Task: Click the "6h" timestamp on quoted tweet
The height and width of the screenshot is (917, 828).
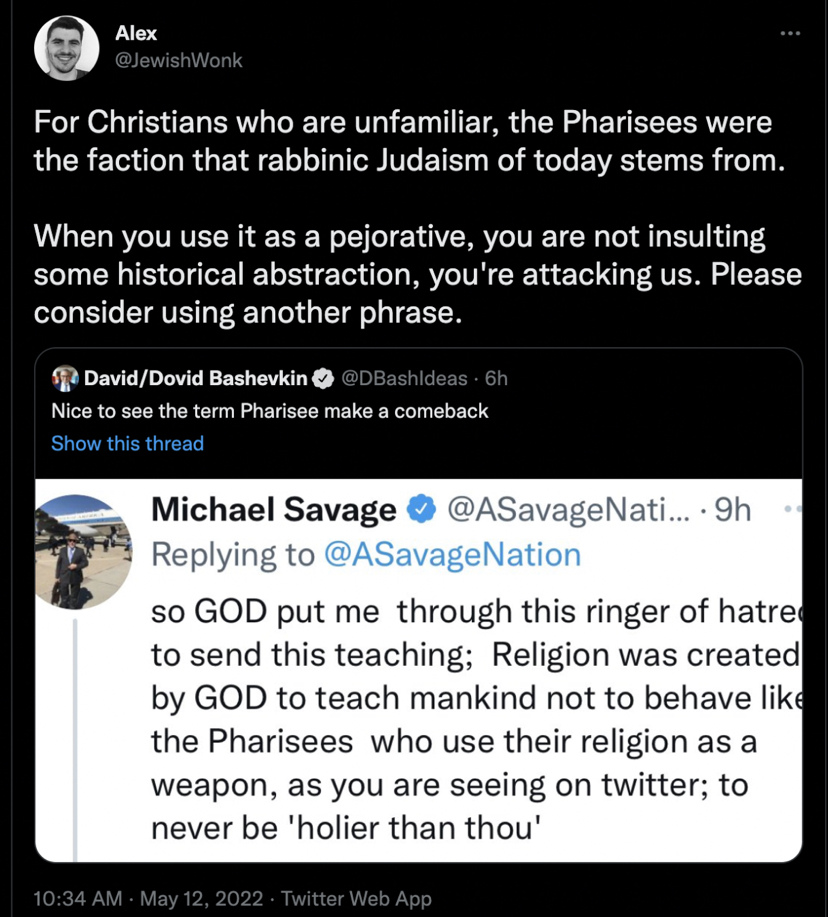Action: (x=496, y=379)
